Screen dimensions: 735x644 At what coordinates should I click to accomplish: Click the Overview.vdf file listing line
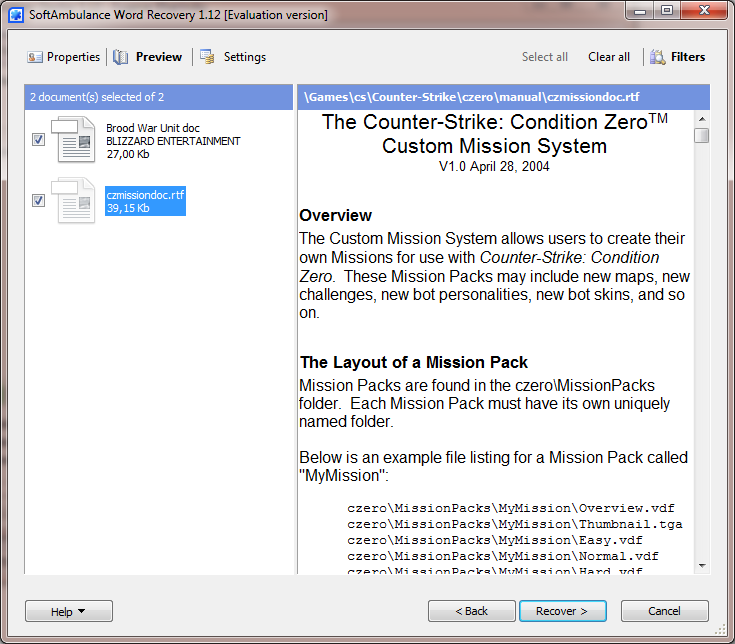[511, 508]
